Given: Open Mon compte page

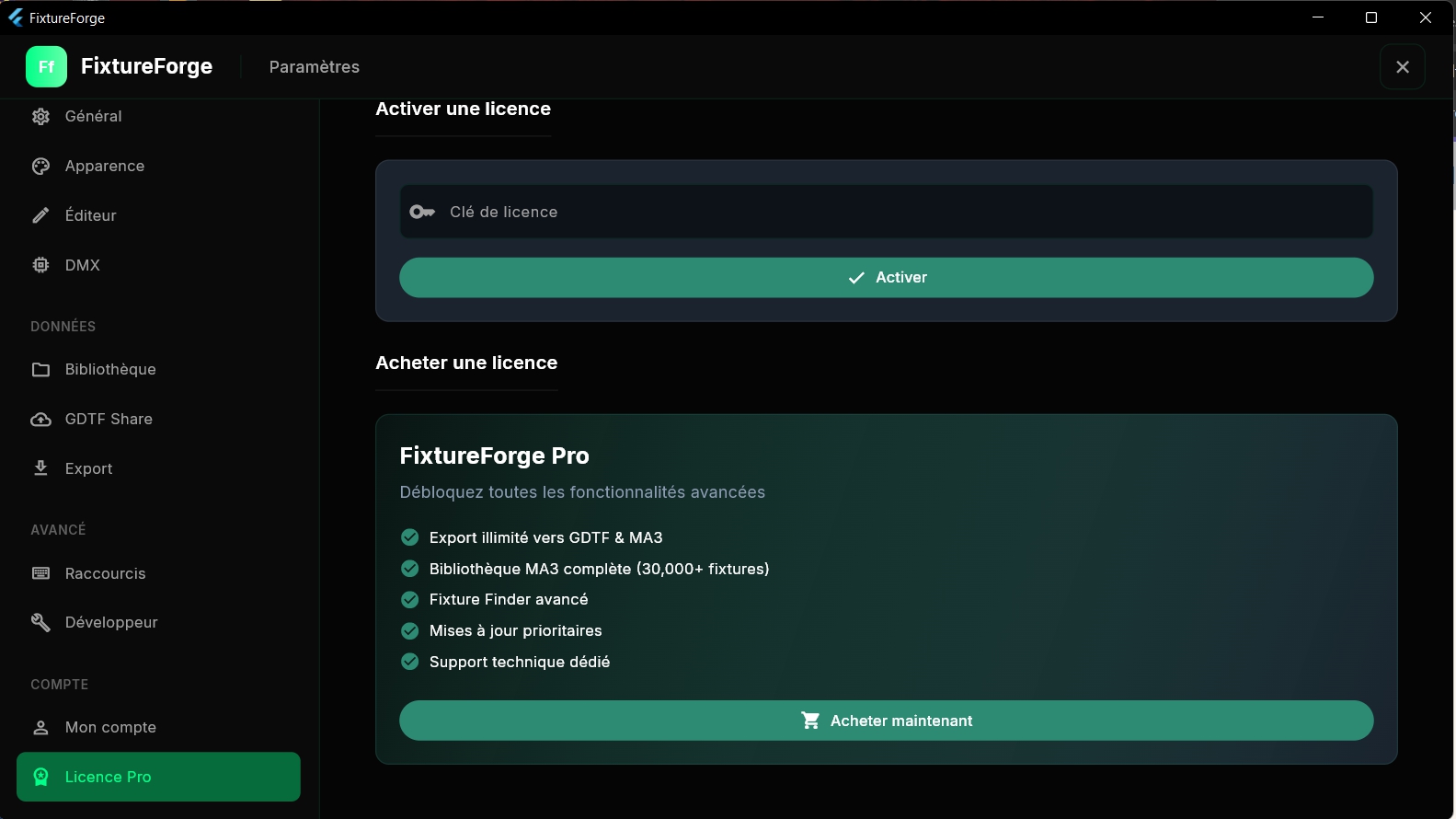Looking at the screenshot, I should point(158,727).
